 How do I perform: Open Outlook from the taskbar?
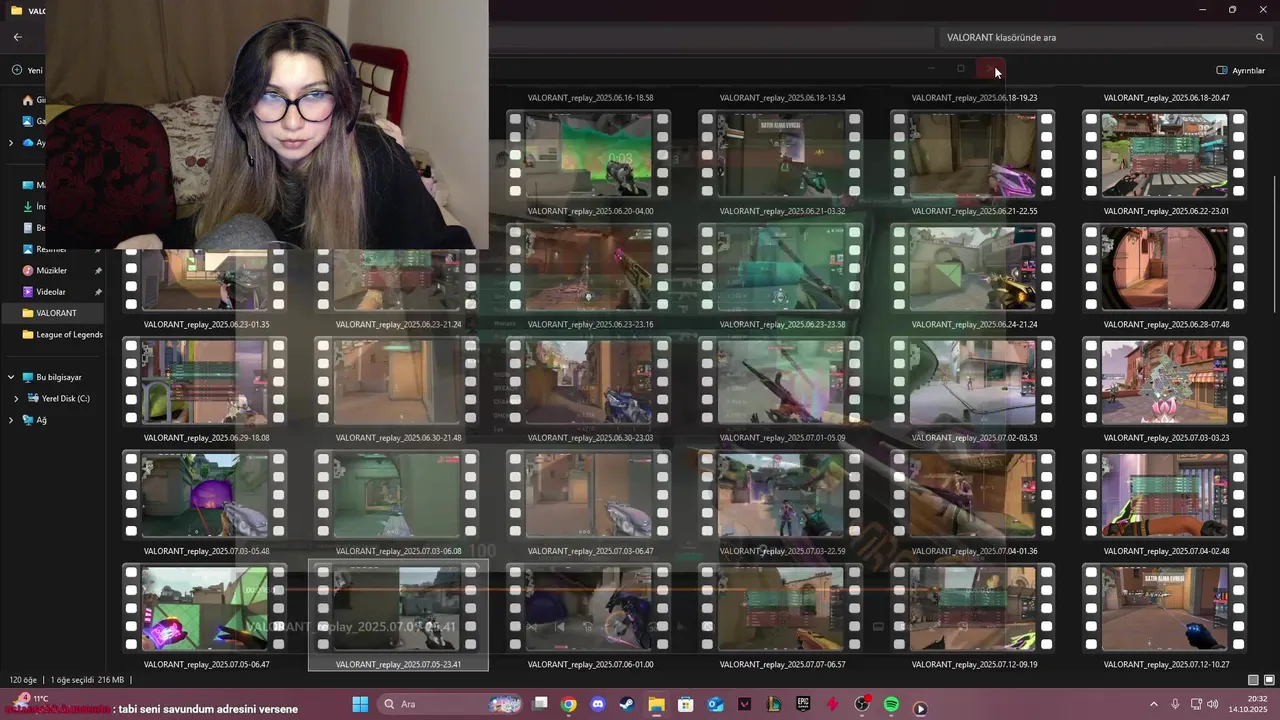[x=715, y=704]
